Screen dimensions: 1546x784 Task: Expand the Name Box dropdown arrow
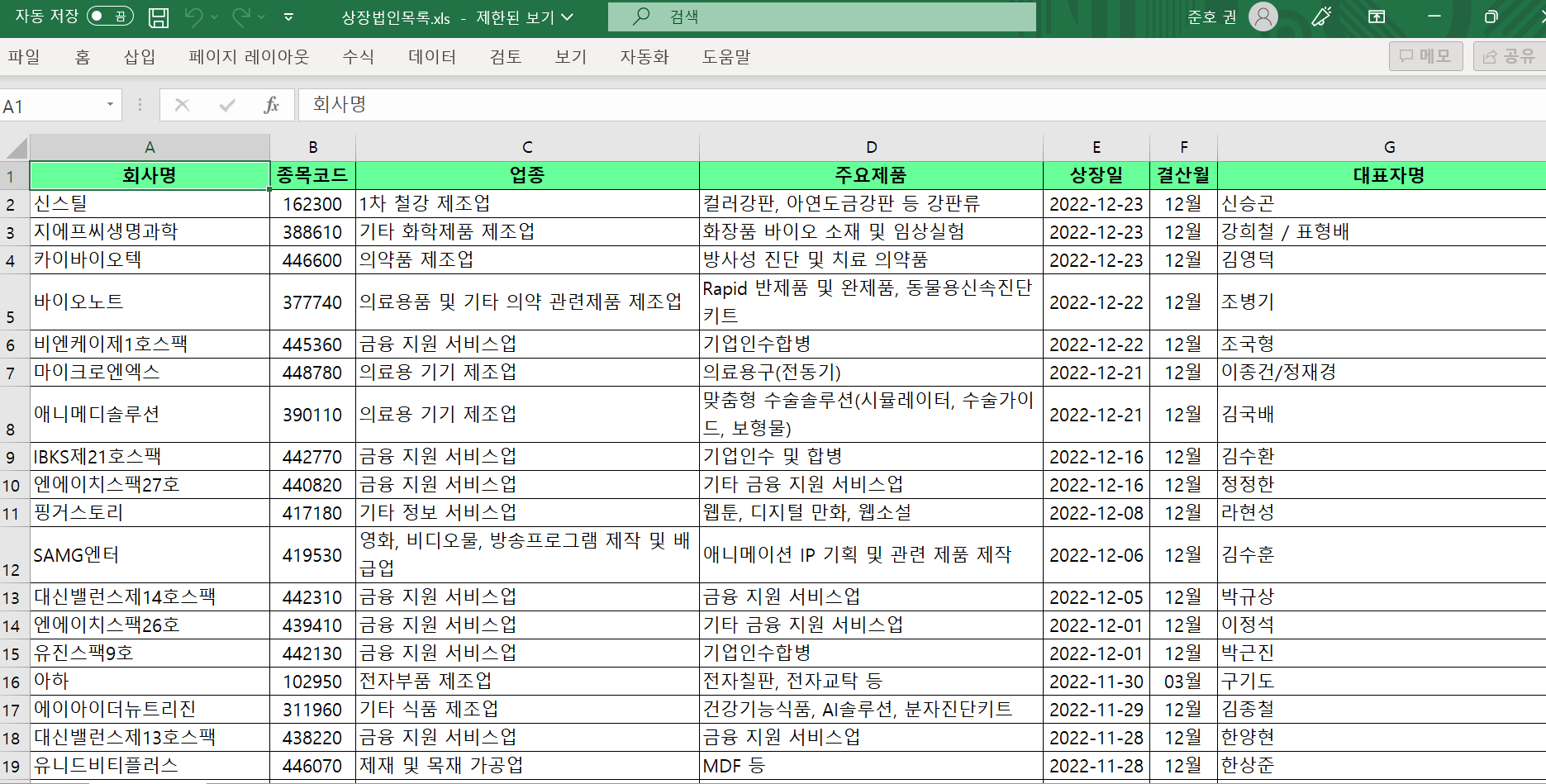[110, 105]
